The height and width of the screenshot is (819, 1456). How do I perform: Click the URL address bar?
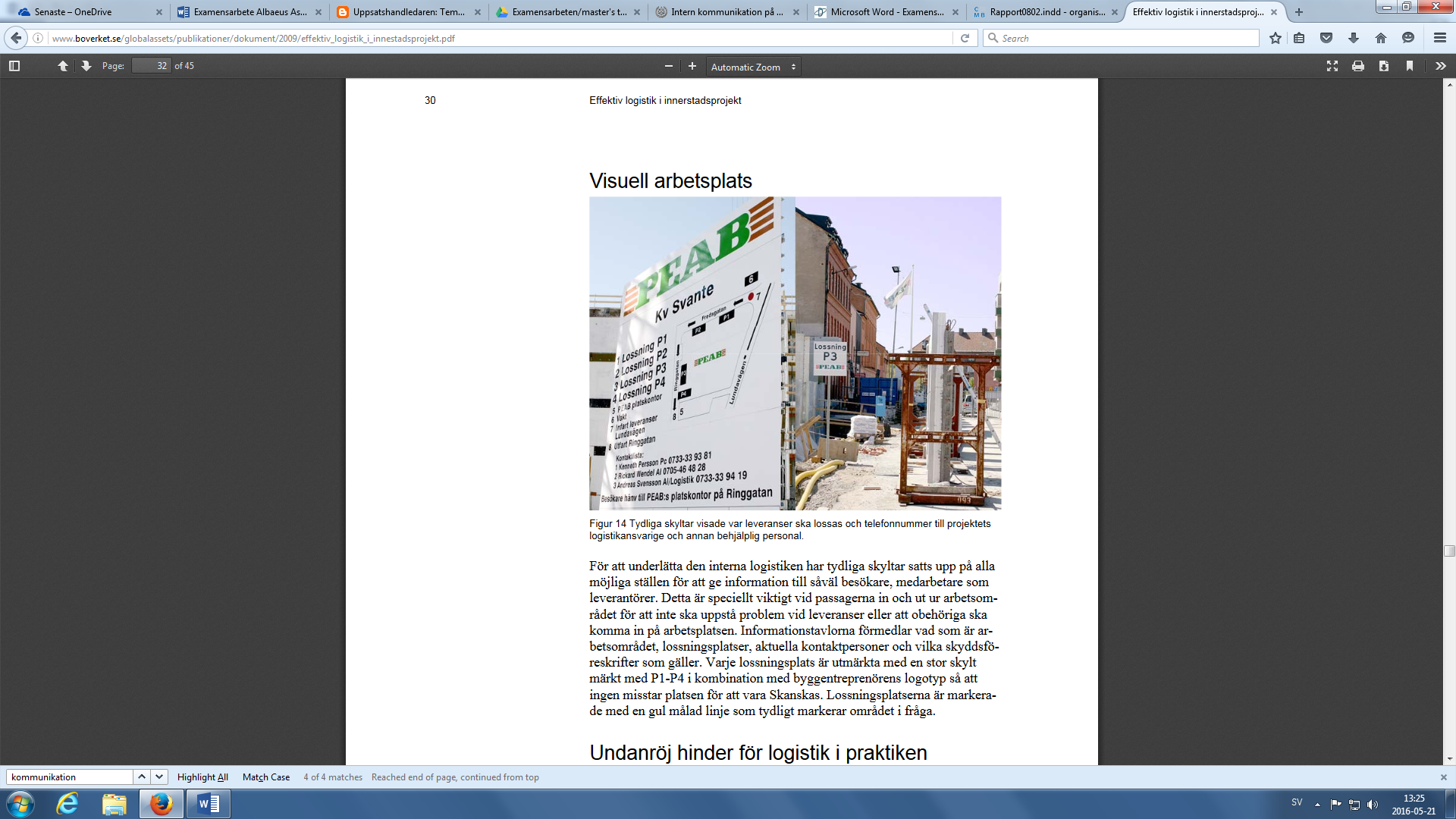[500, 38]
